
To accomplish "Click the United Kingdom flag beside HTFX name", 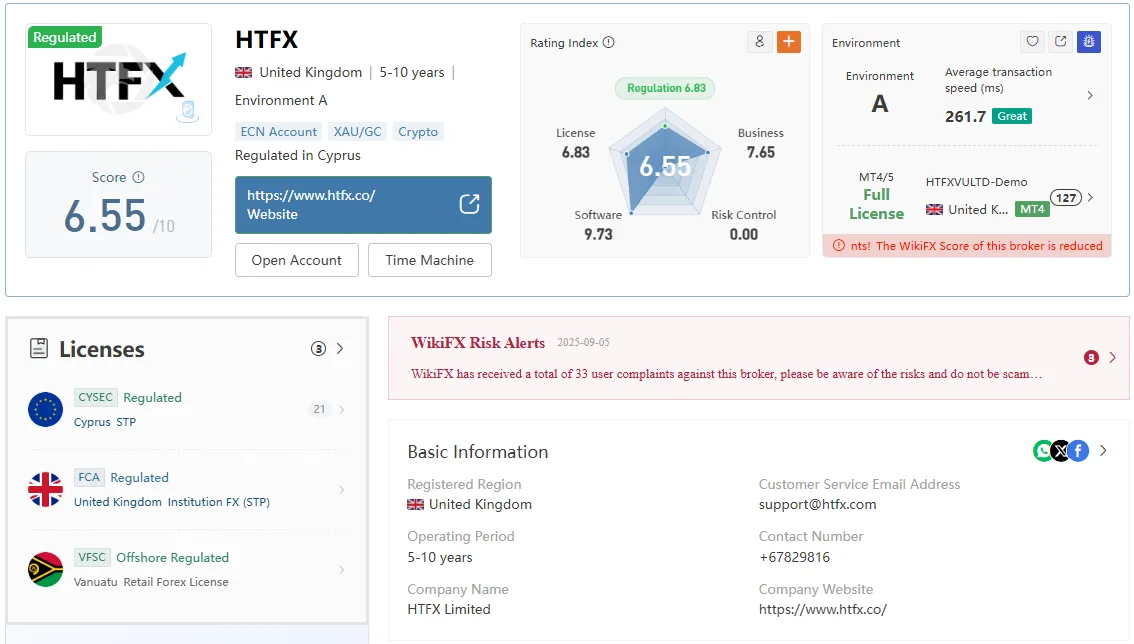I will click(244, 72).
